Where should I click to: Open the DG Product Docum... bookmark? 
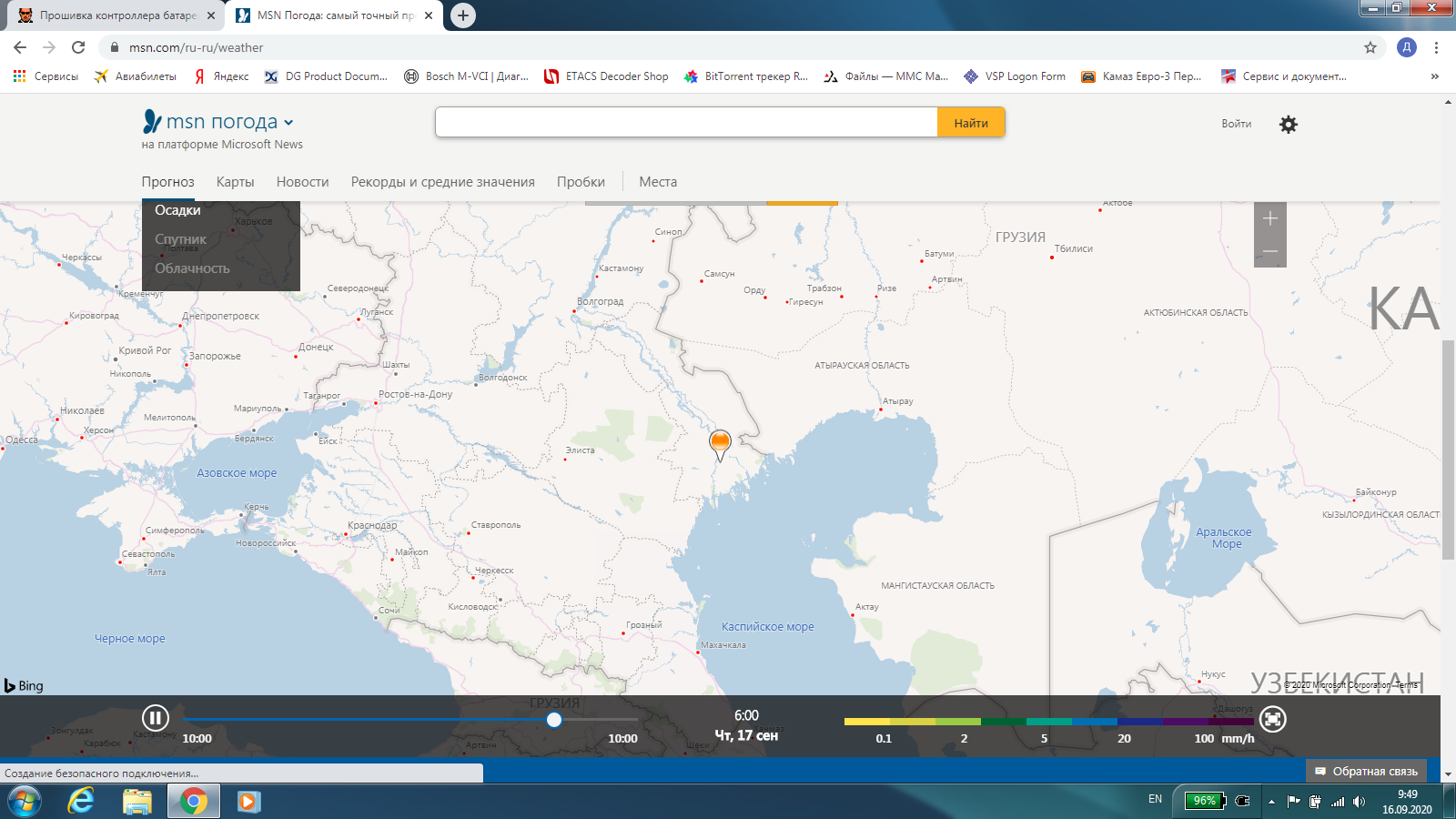click(x=326, y=76)
